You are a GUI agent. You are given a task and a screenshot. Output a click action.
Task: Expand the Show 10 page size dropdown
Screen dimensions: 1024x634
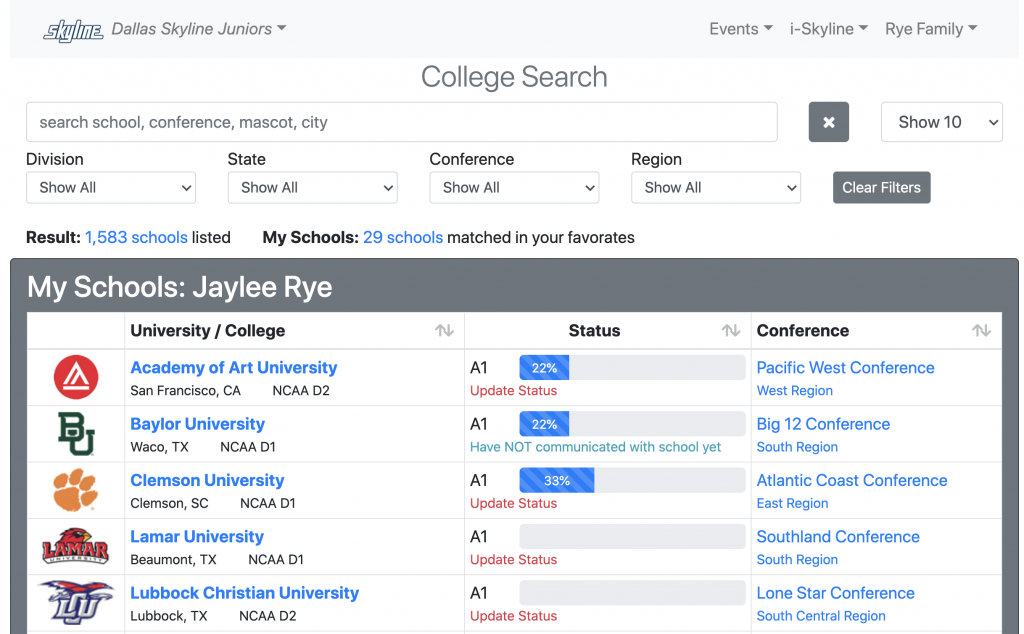pos(942,122)
